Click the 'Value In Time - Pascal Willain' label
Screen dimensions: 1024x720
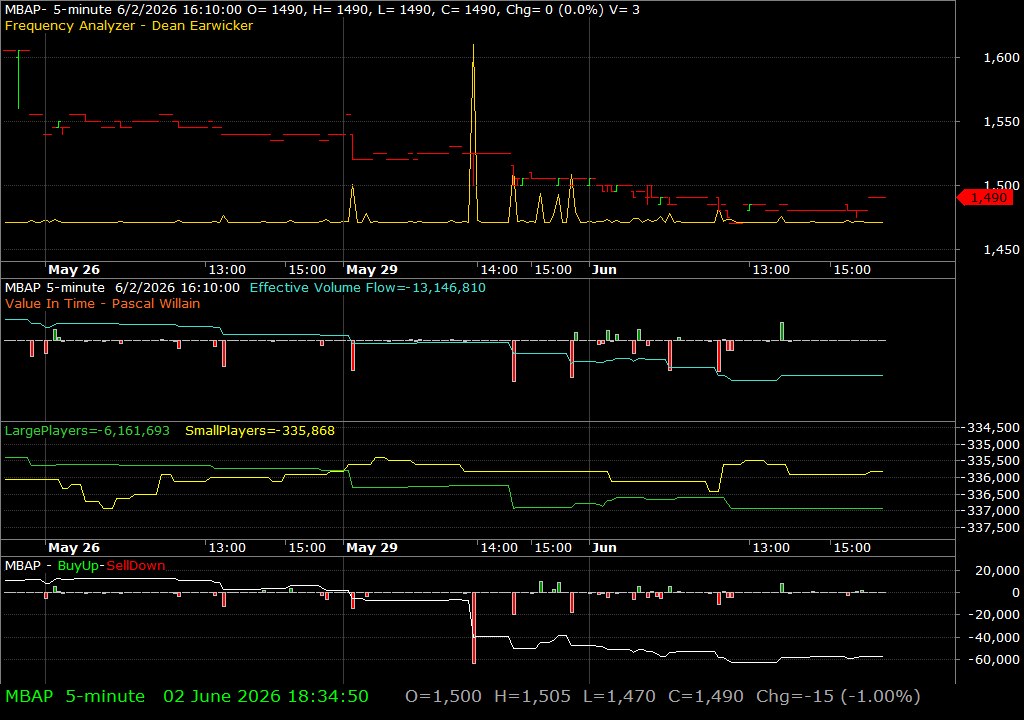[103, 303]
